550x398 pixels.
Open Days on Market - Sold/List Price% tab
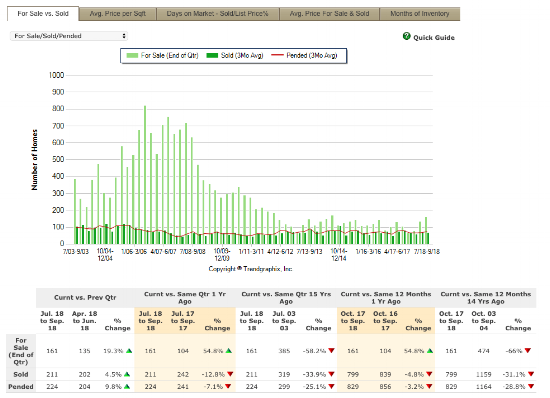coord(217,14)
